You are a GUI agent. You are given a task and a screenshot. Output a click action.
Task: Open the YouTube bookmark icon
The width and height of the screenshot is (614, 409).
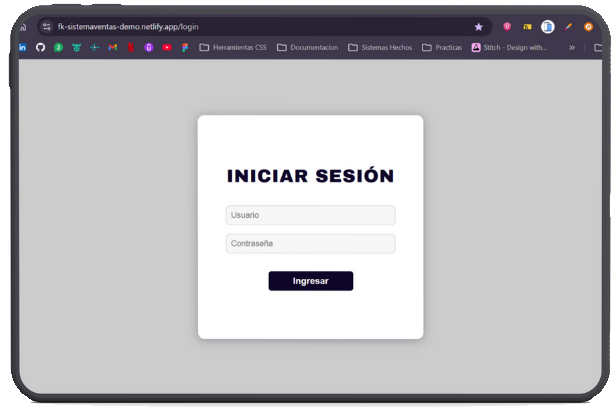pyautogui.click(x=167, y=47)
